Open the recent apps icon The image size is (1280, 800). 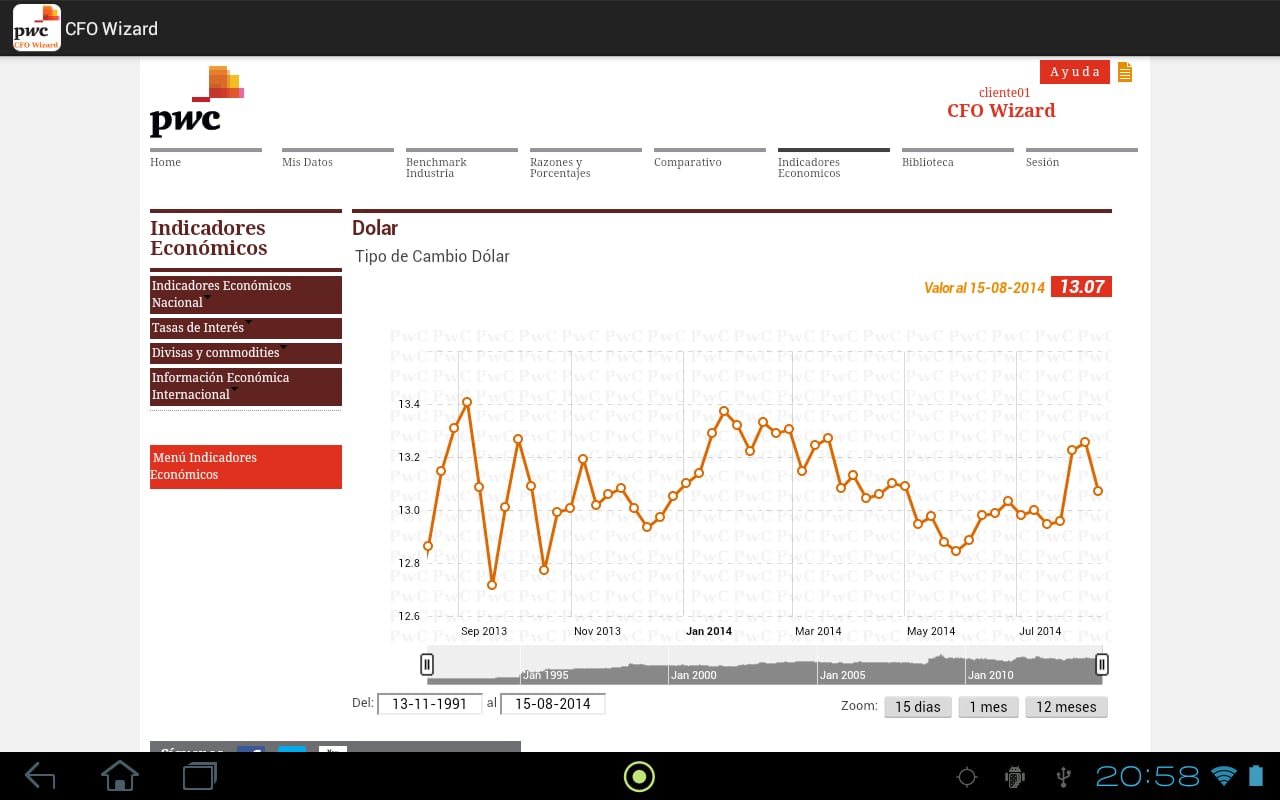tap(199, 776)
